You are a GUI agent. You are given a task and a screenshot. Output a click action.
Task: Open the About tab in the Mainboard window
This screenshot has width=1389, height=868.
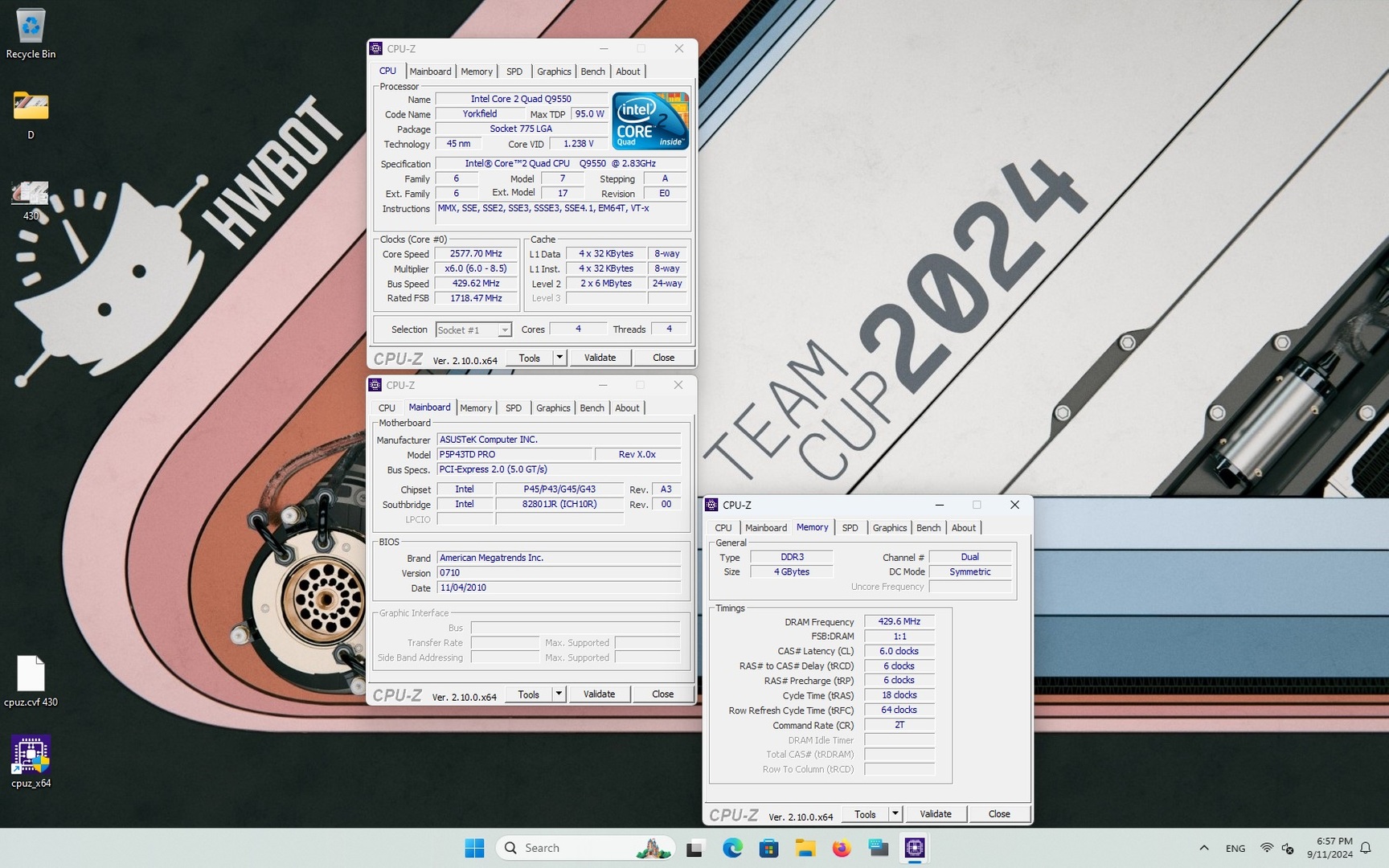point(628,408)
